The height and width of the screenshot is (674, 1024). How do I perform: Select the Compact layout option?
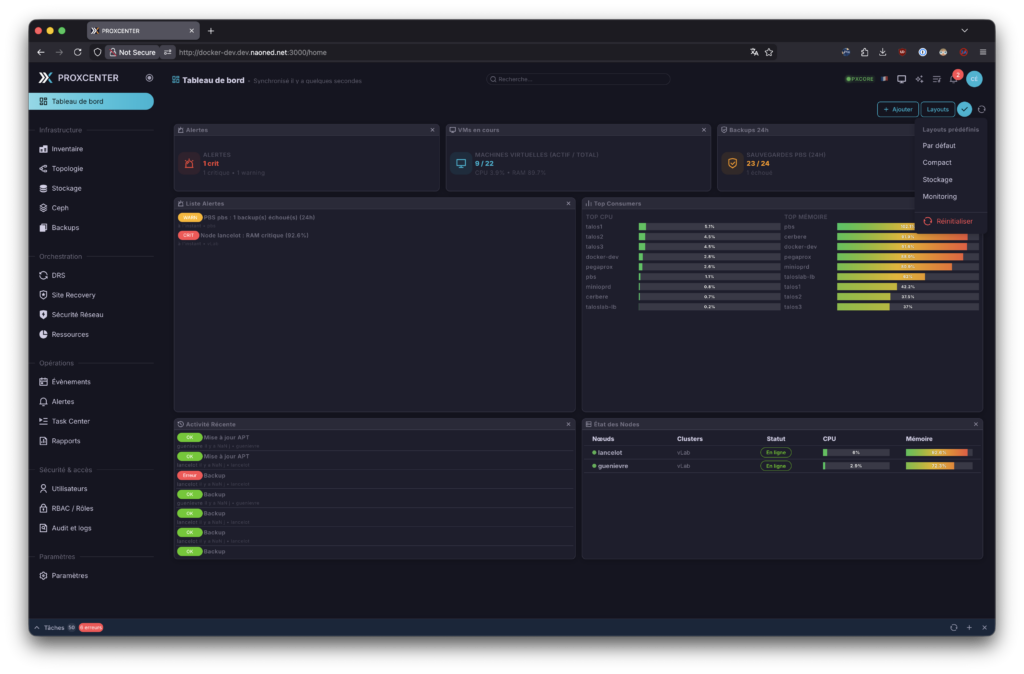[937, 162]
